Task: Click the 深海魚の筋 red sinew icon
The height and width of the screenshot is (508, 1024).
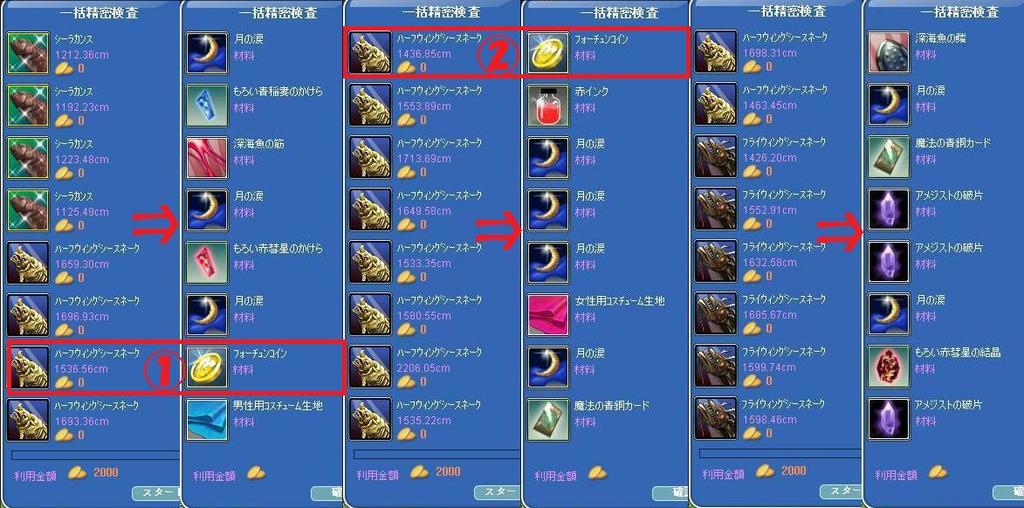Action: pyautogui.click(x=207, y=157)
